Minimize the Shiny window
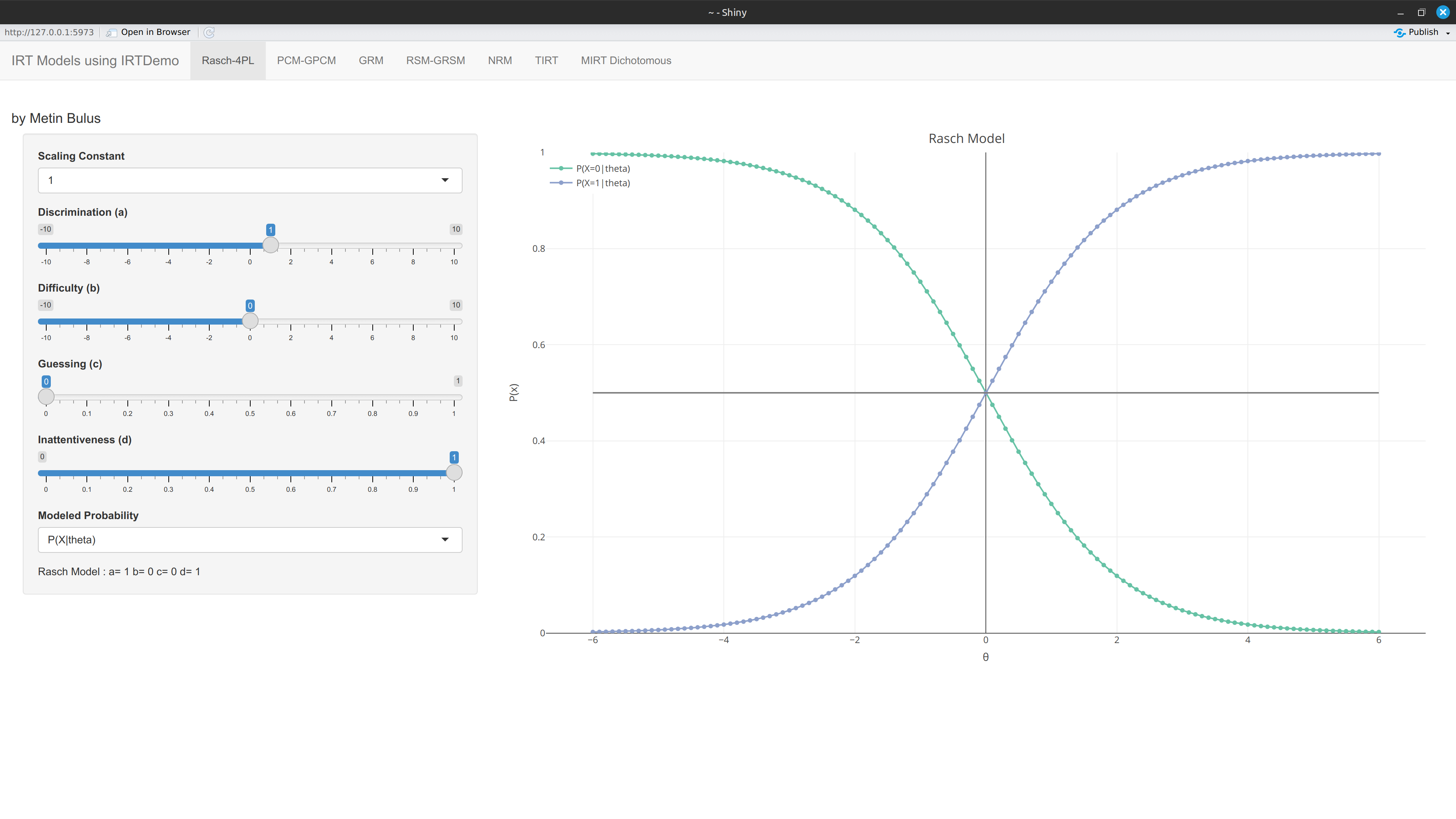 pyautogui.click(x=1401, y=13)
